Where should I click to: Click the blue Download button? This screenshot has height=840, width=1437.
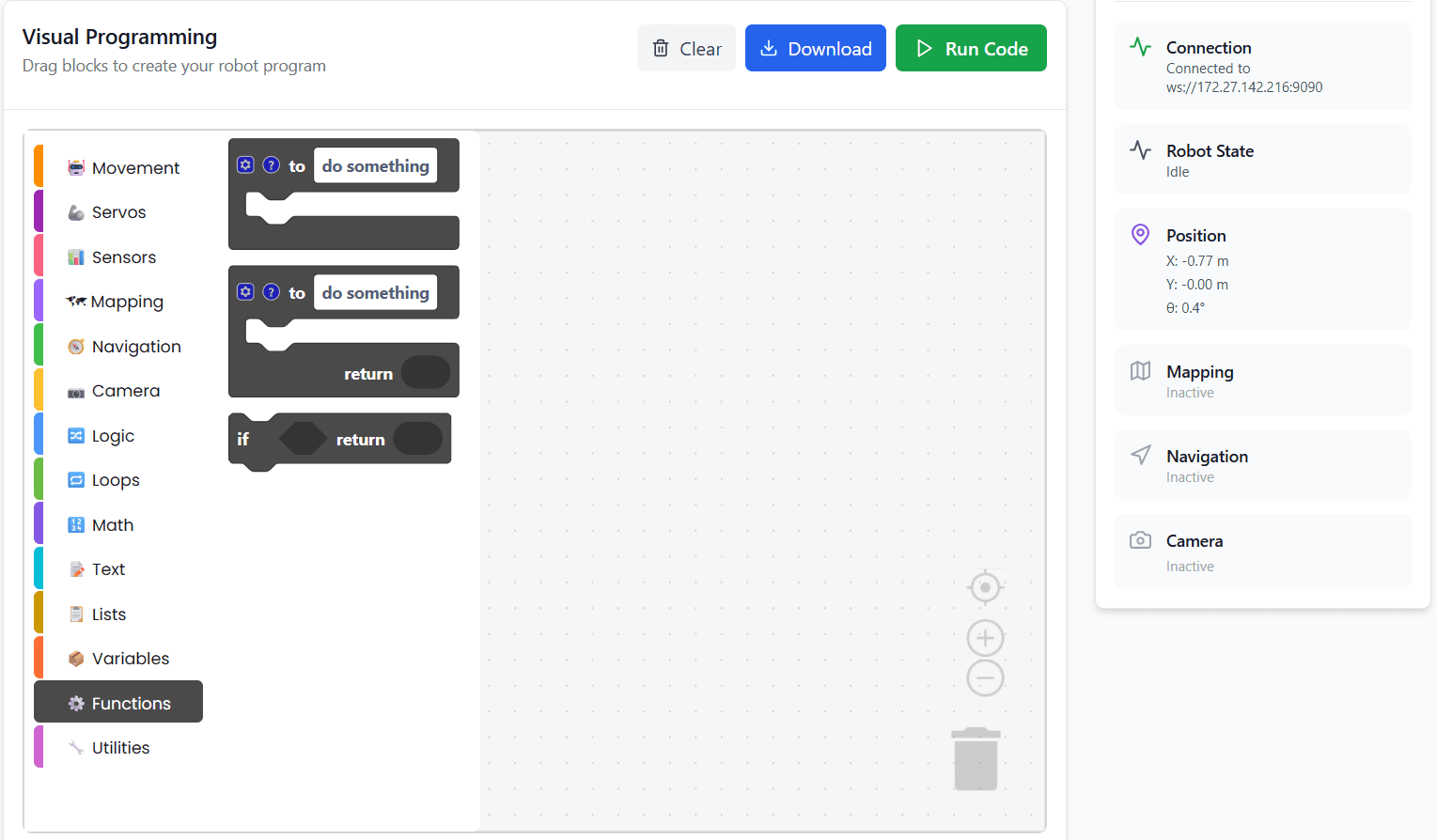[x=815, y=48]
